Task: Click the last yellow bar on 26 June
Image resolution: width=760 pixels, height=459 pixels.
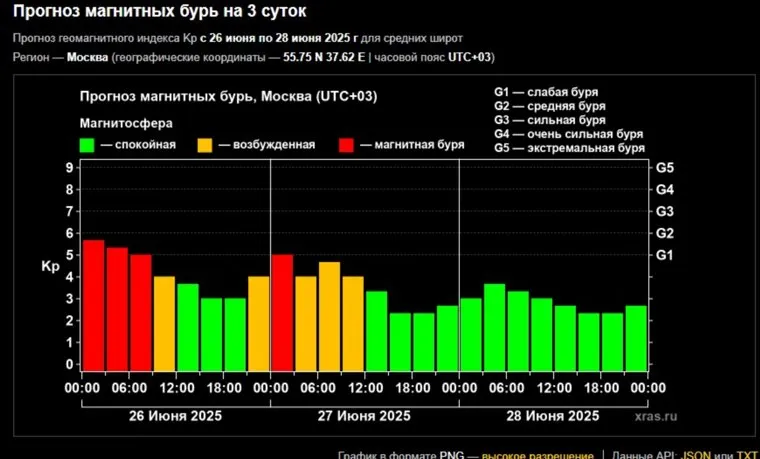Action: tap(258, 322)
